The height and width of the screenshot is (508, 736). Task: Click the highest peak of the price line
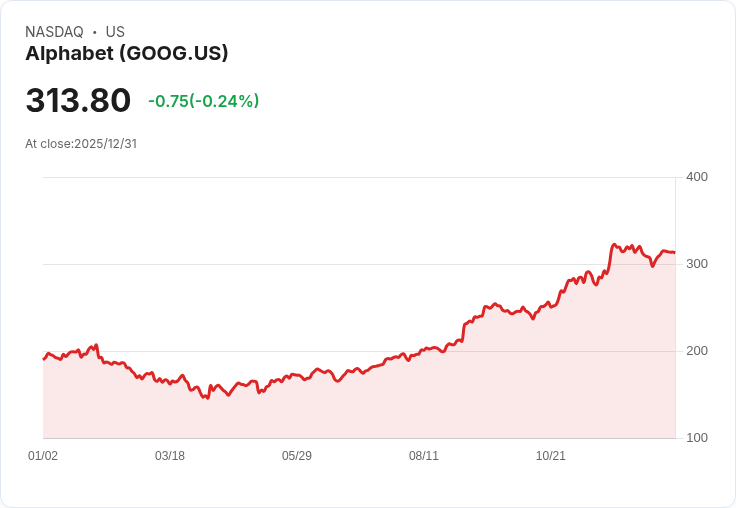click(614, 244)
